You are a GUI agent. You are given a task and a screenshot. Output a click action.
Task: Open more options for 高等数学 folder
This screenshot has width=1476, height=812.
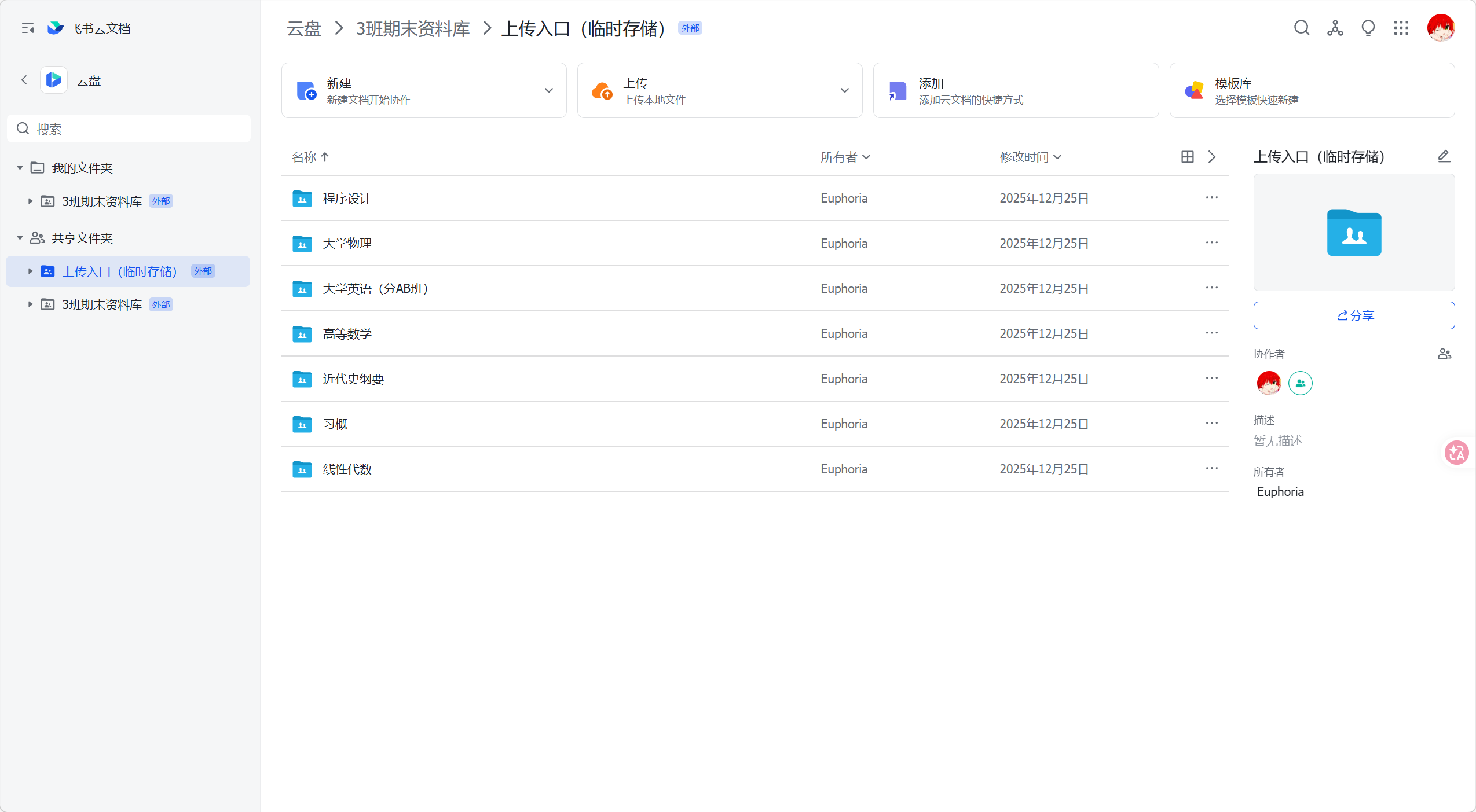click(x=1211, y=333)
